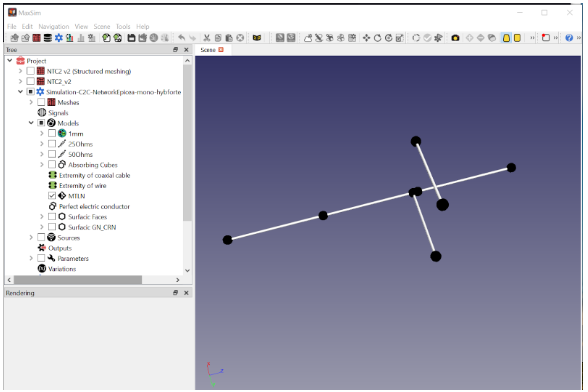Open the Tools menu
The width and height of the screenshot is (588, 392).
(x=123, y=27)
